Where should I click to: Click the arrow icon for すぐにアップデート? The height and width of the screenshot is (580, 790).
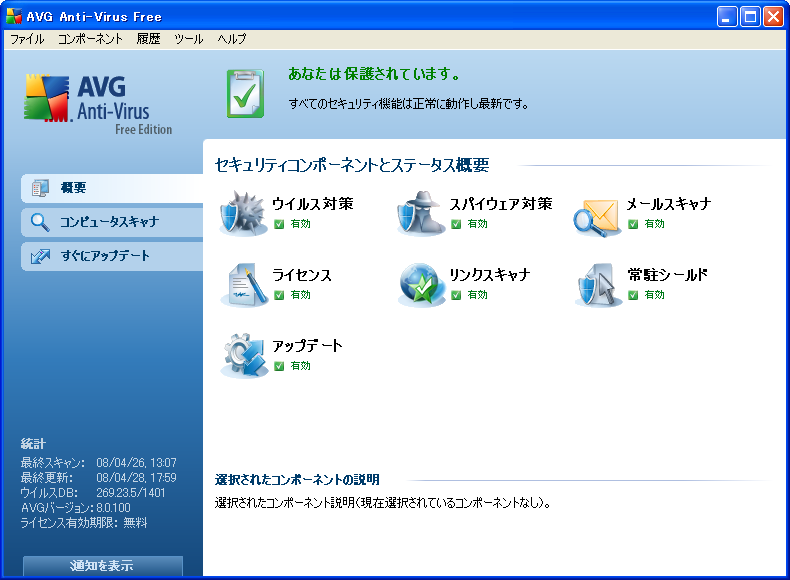pyautogui.click(x=40, y=256)
